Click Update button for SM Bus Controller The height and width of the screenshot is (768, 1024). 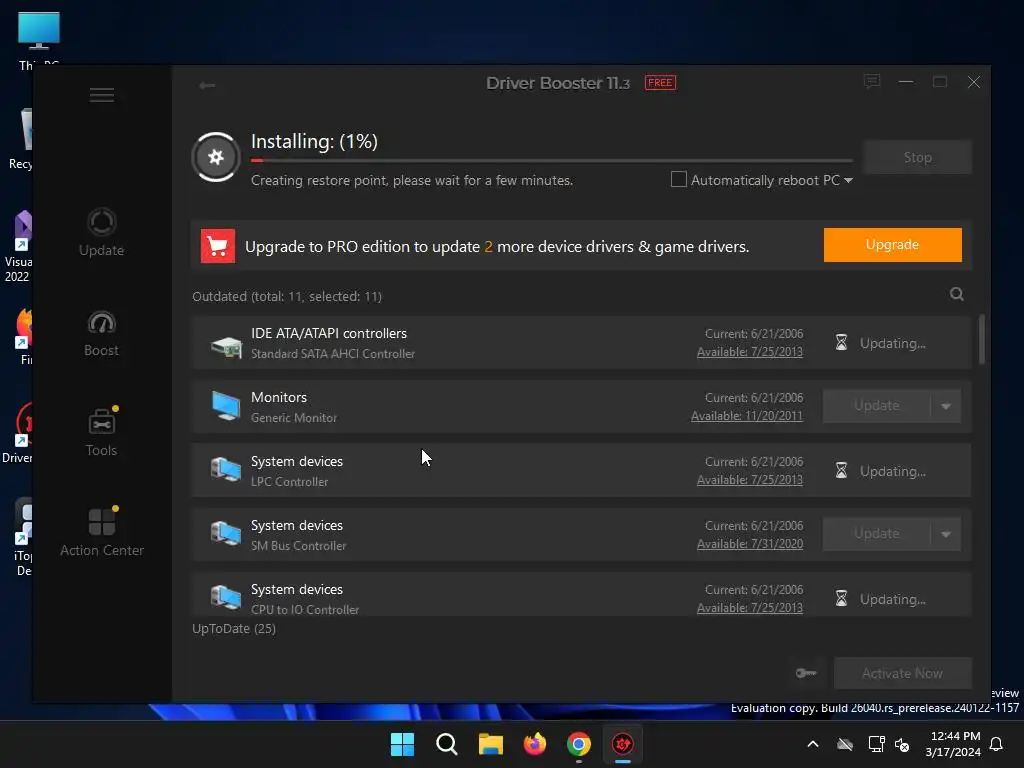pos(876,534)
